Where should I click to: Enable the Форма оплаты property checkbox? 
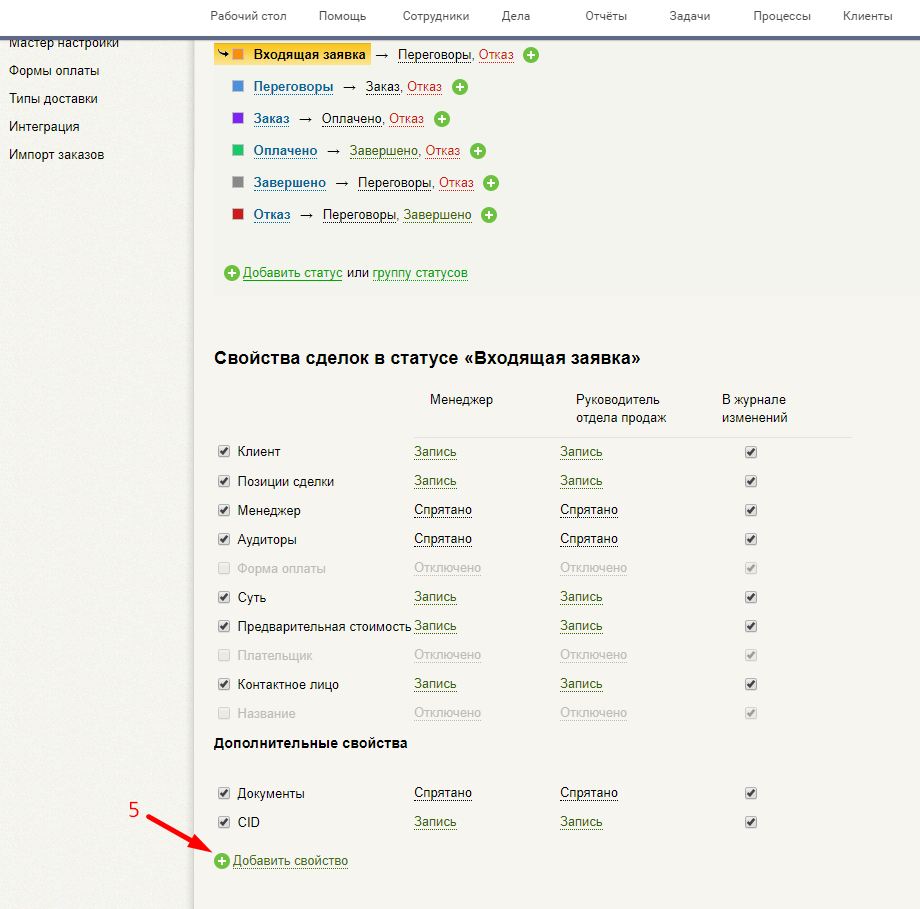[224, 568]
